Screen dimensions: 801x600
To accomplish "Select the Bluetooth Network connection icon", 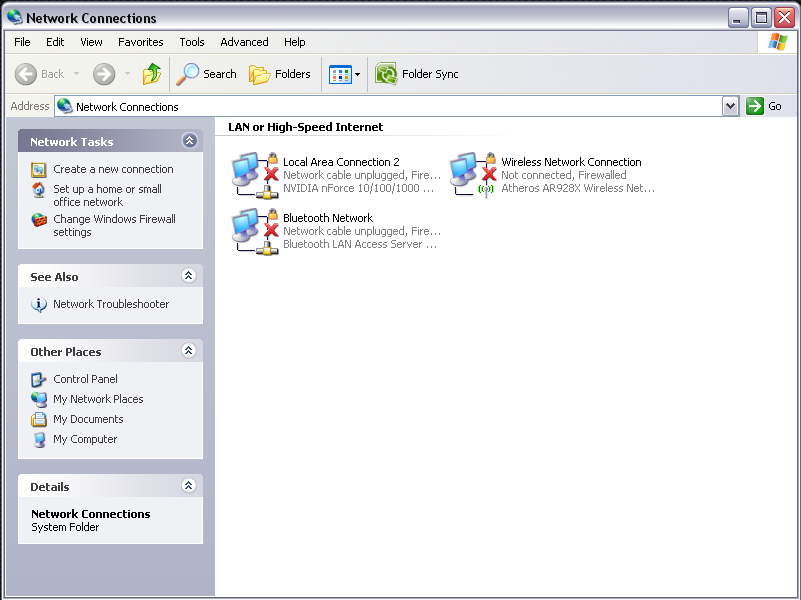I will pyautogui.click(x=255, y=231).
